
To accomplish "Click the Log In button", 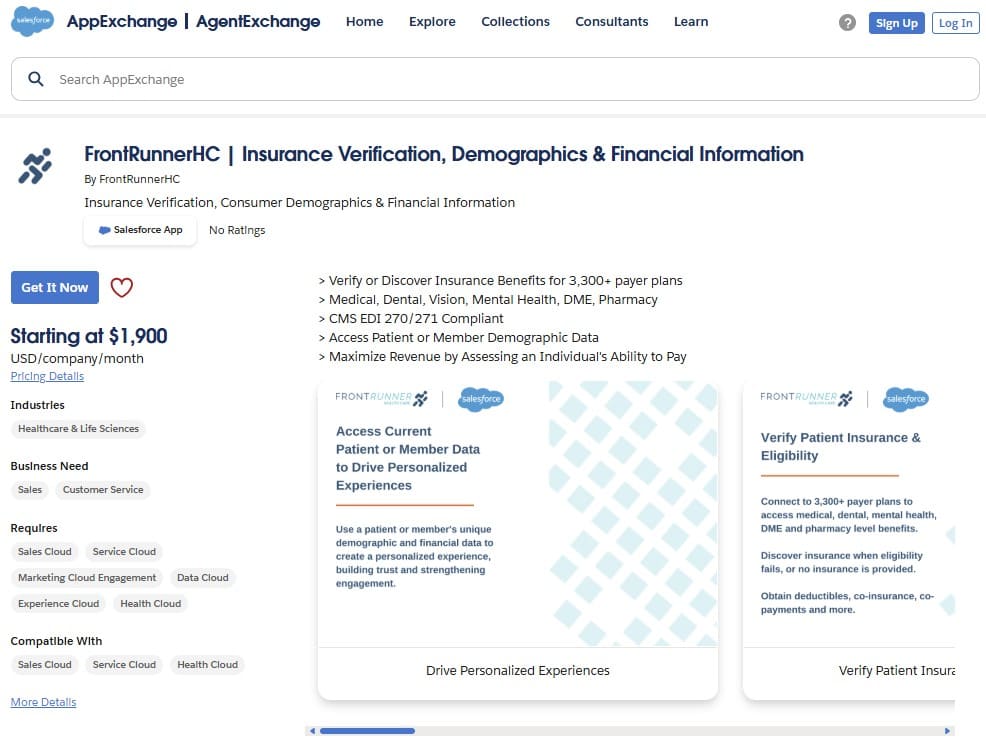I will pos(955,23).
